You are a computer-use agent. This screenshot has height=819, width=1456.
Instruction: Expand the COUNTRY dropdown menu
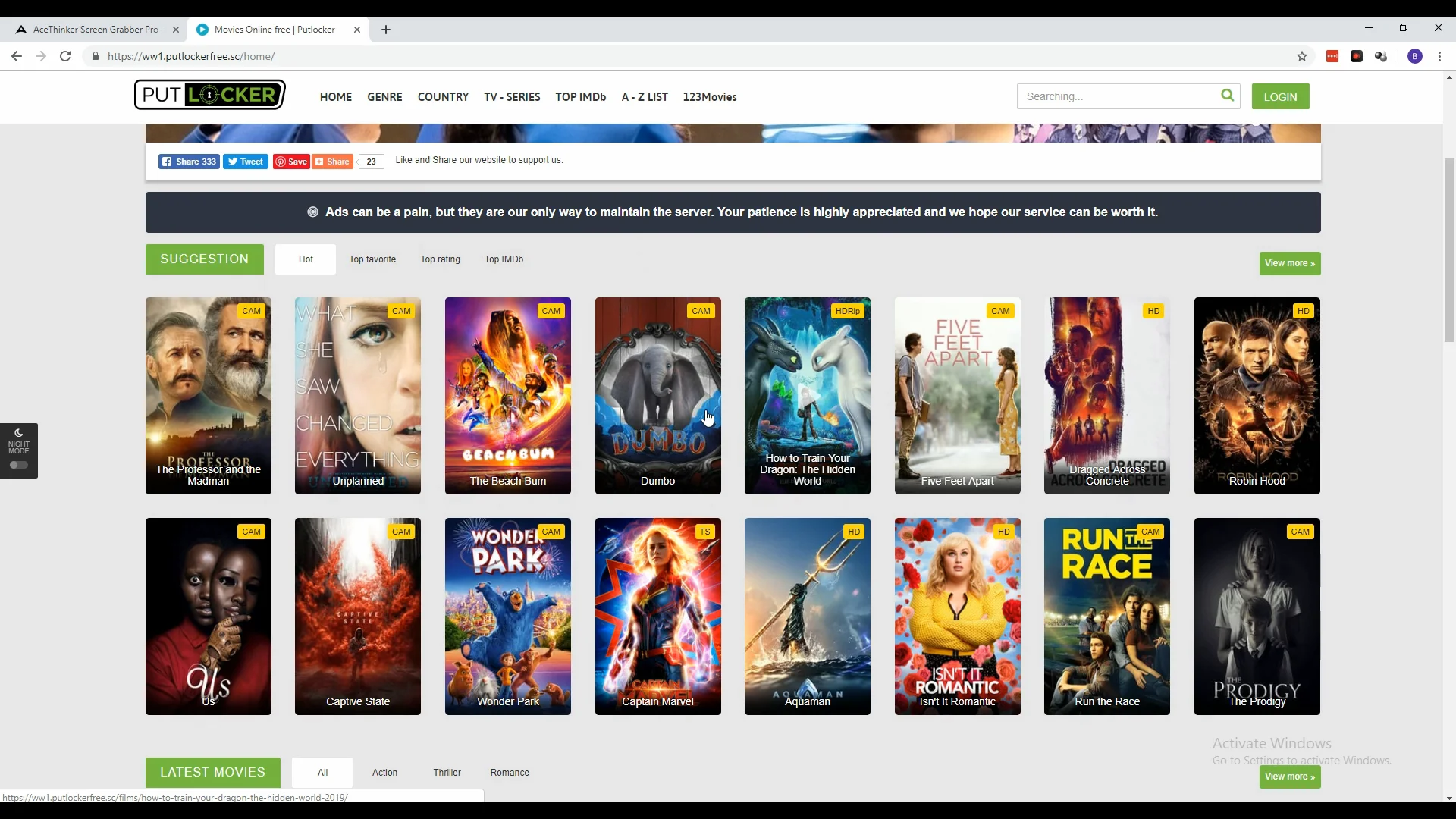[x=443, y=96]
